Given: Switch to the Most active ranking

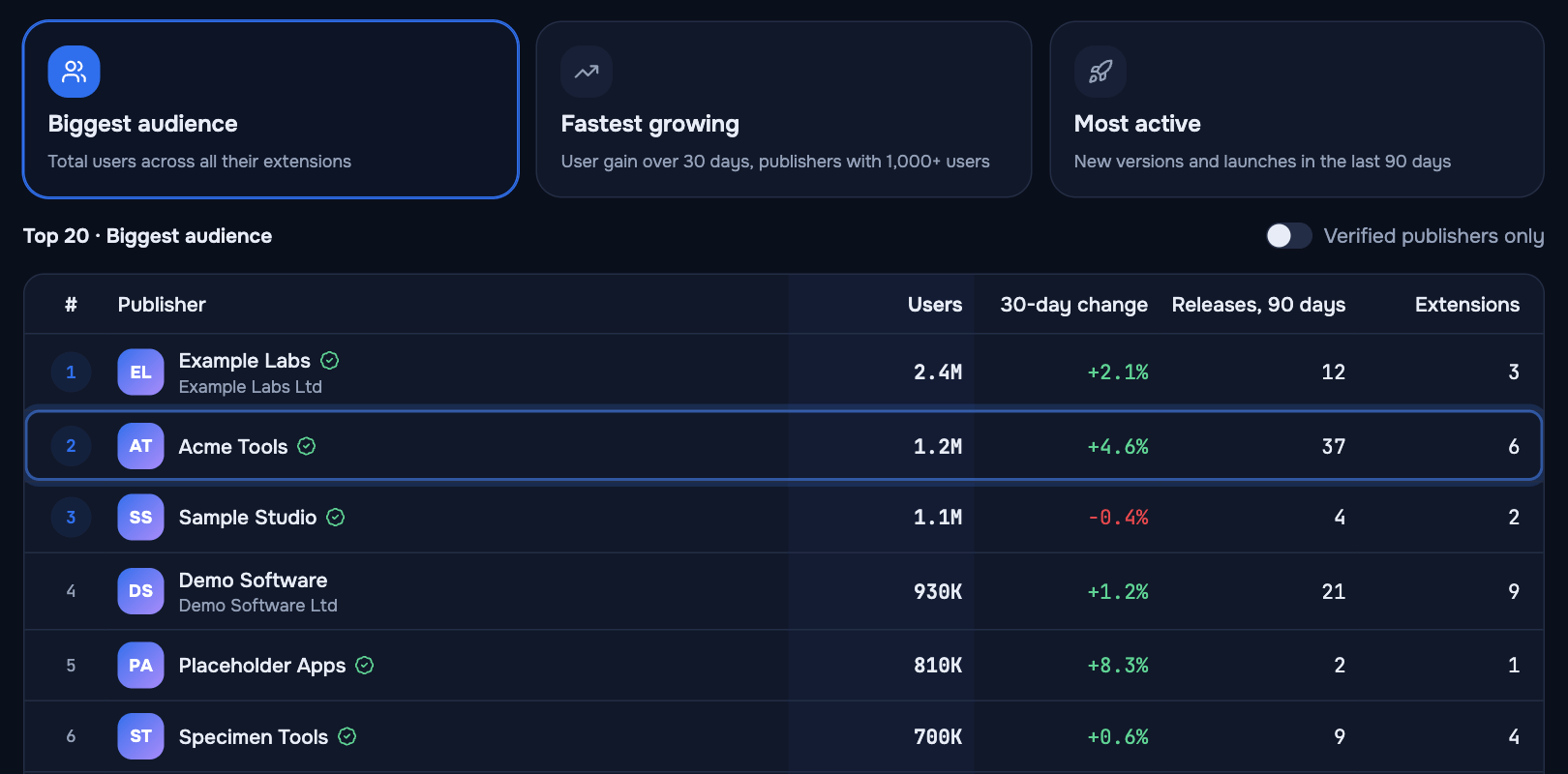Looking at the screenshot, I should point(1297,109).
